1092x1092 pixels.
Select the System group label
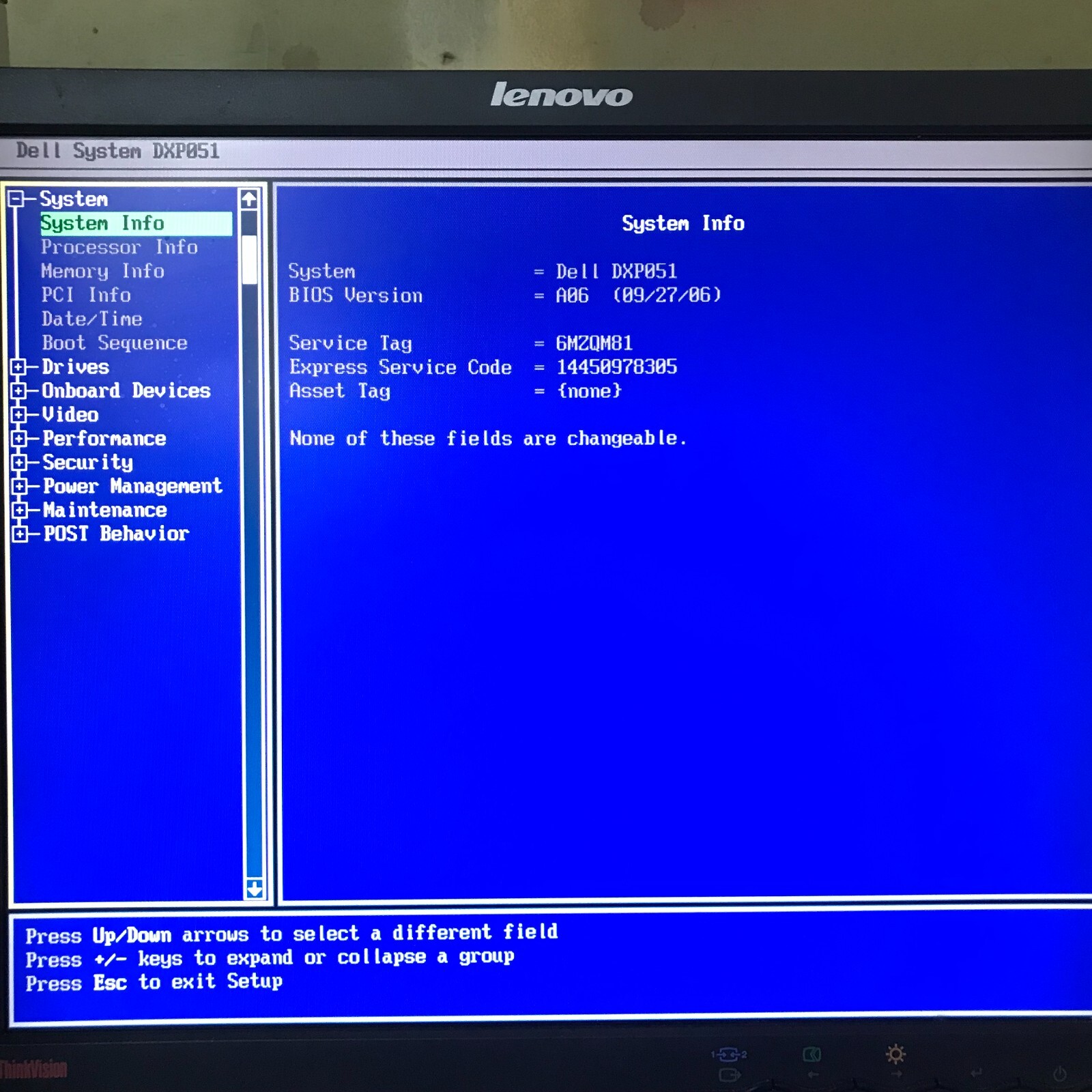(74, 199)
